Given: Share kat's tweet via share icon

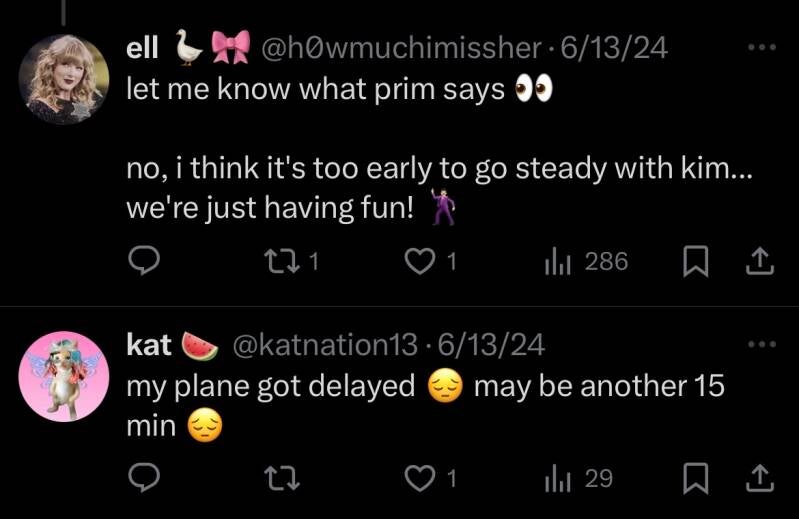Looking at the screenshot, I should (x=760, y=479).
